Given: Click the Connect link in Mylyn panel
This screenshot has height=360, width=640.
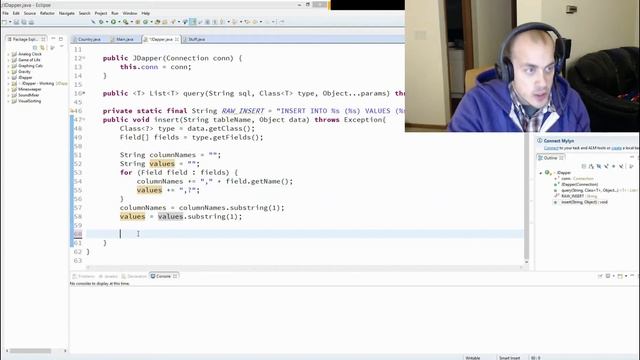Looking at the screenshot, I should click(x=551, y=148).
